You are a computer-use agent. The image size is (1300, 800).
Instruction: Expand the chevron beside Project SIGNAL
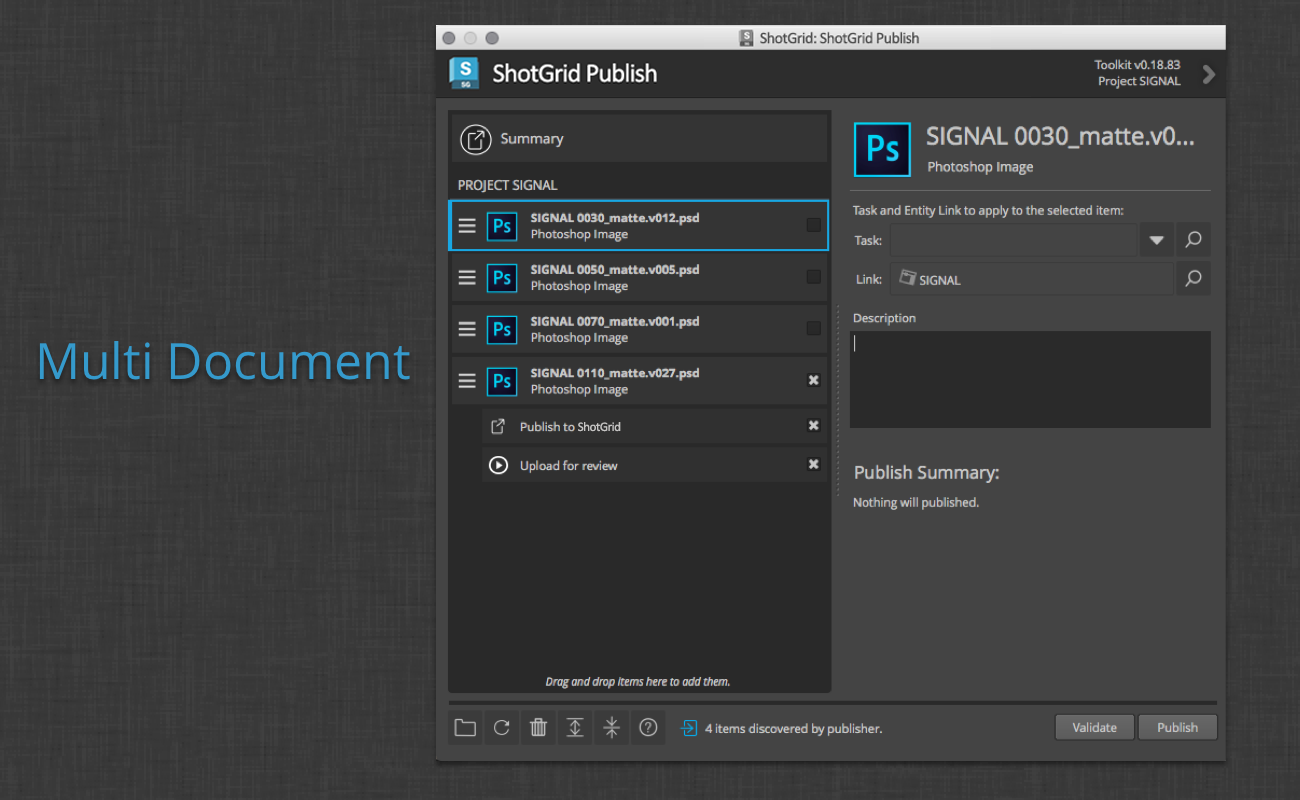pos(1208,74)
